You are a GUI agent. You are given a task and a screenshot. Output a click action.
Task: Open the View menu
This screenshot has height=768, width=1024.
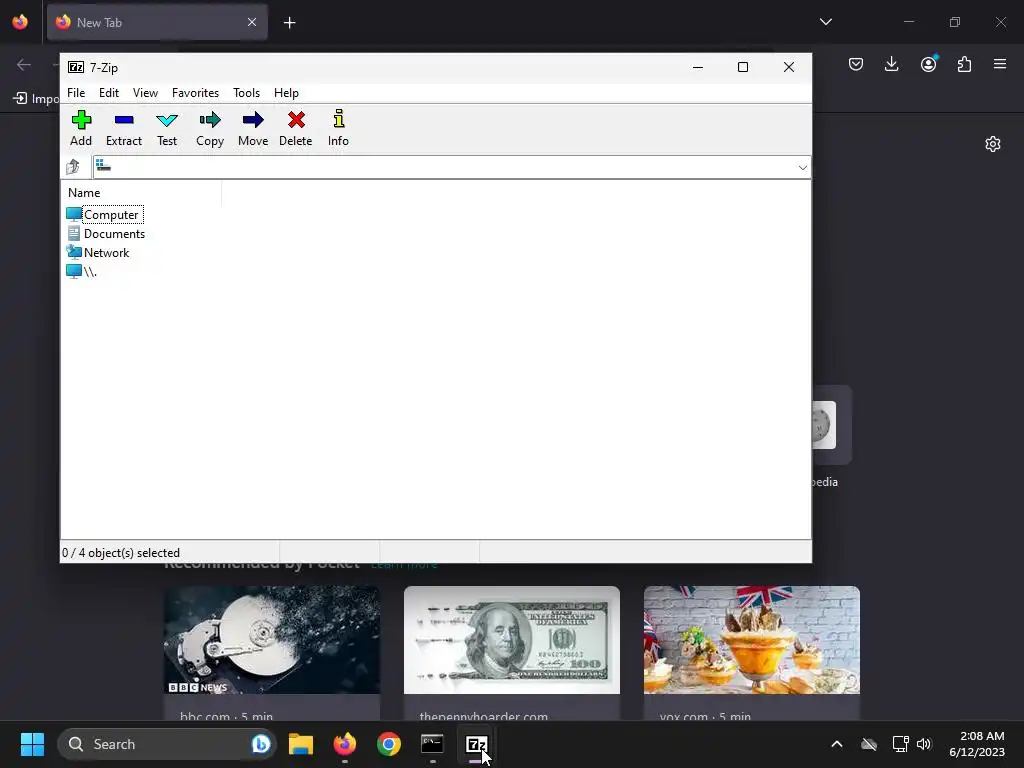coord(145,93)
